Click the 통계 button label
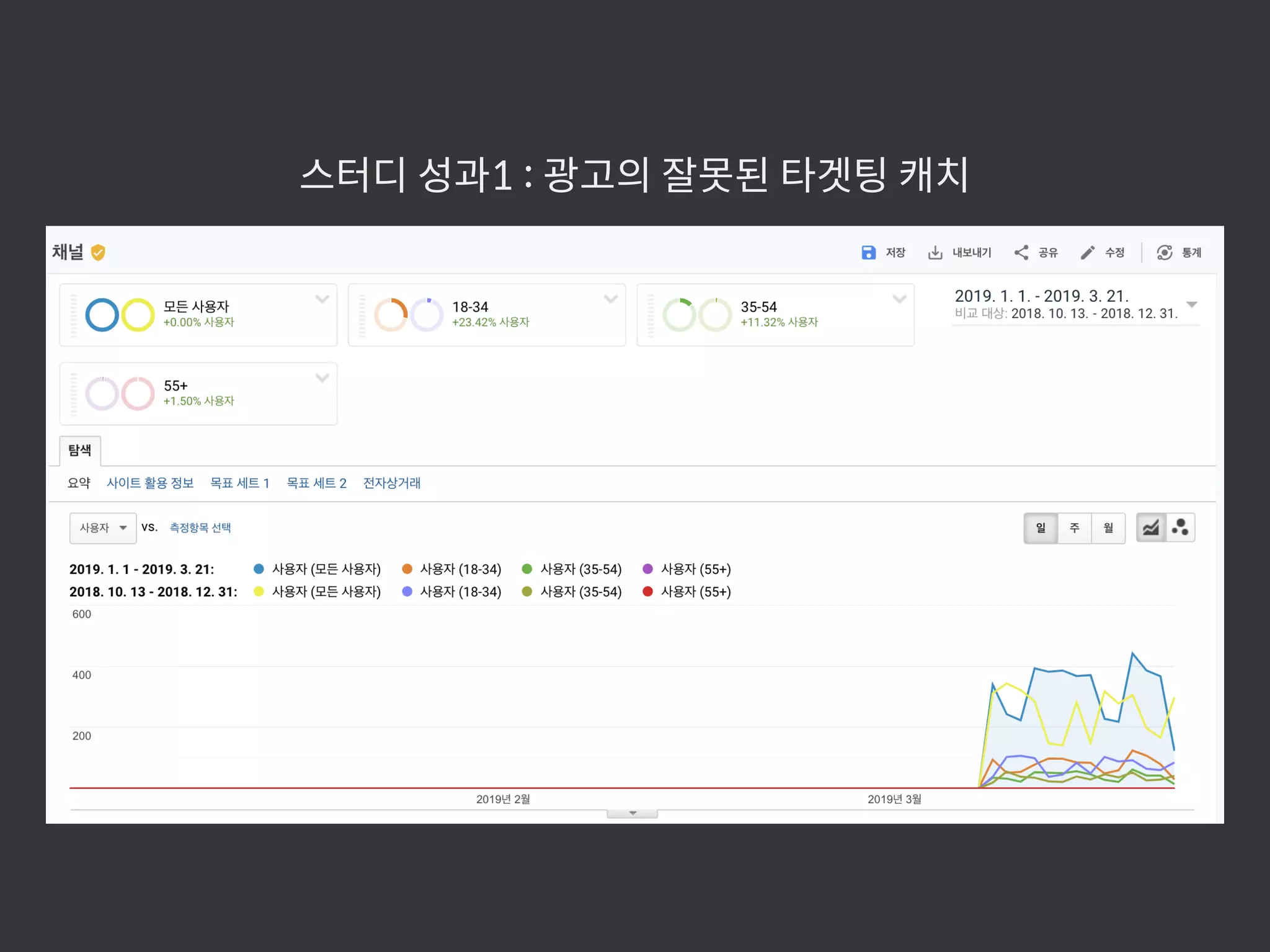This screenshot has height=952, width=1270. 1192,252
